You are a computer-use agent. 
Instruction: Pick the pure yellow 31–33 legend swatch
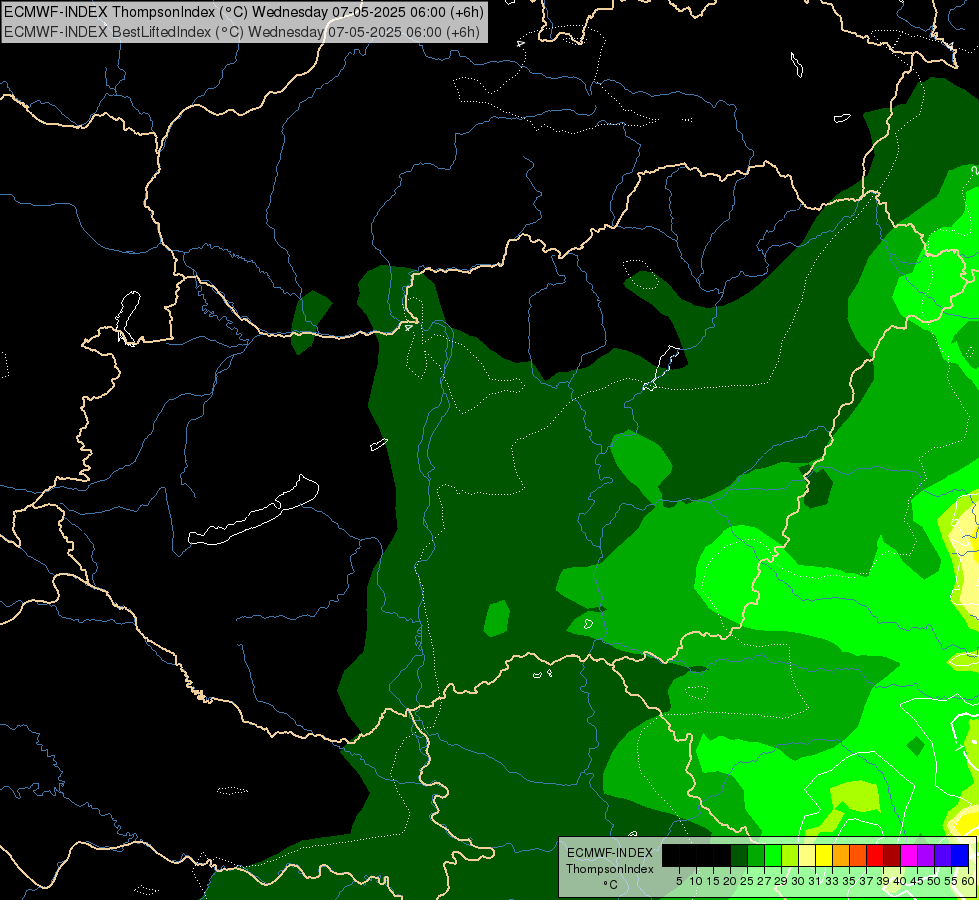824,855
